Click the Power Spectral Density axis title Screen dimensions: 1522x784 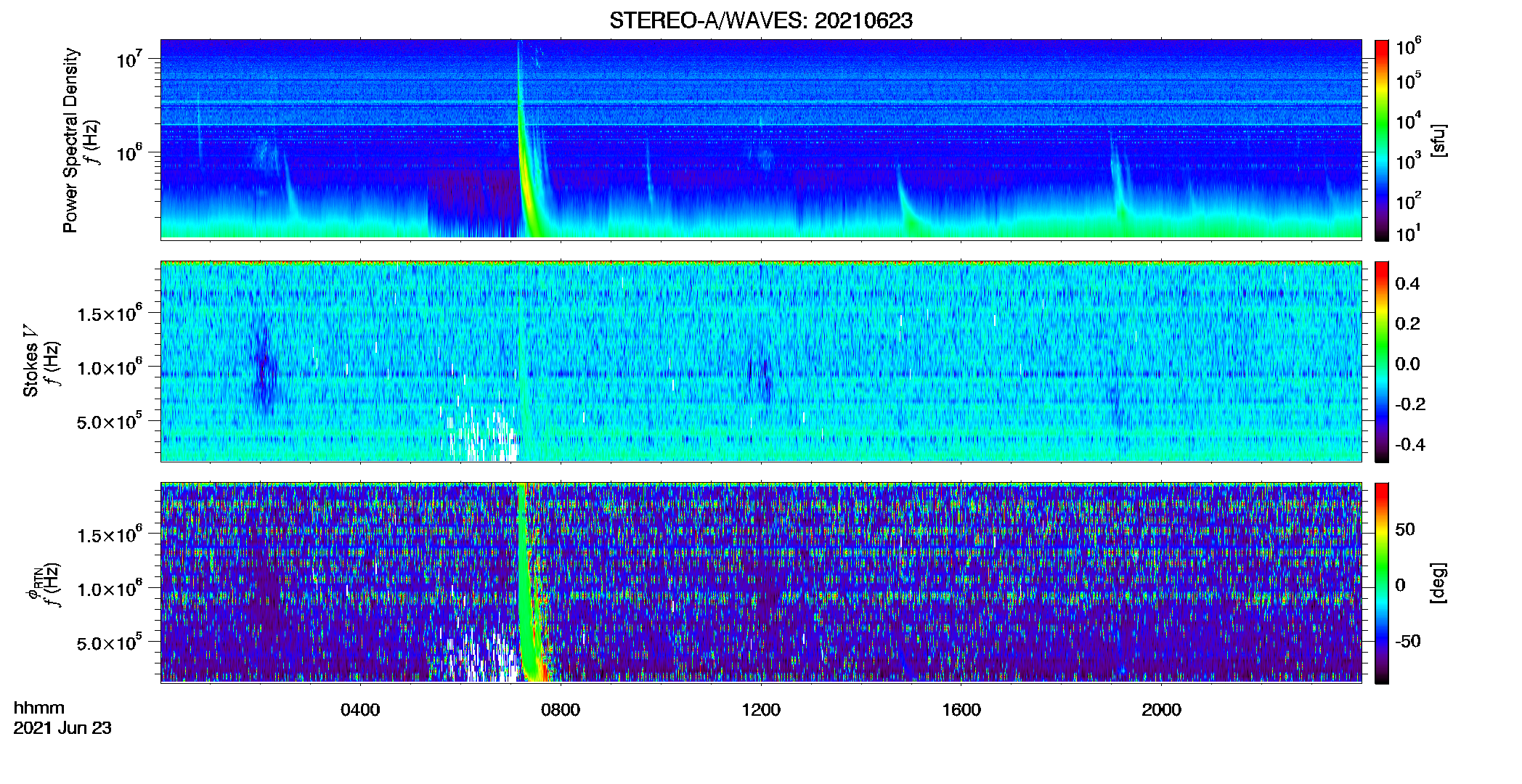coord(70,140)
